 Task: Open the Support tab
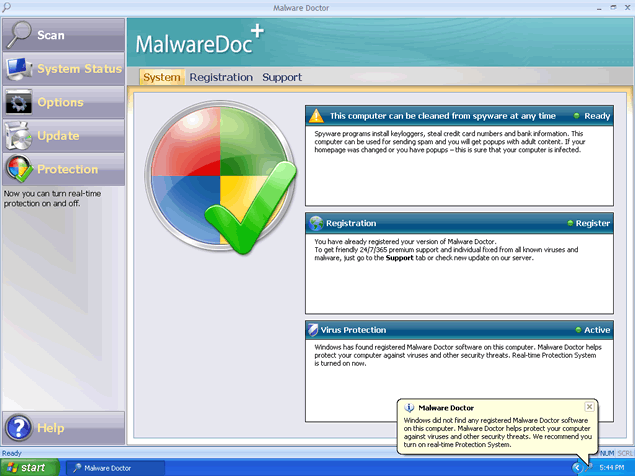point(282,77)
